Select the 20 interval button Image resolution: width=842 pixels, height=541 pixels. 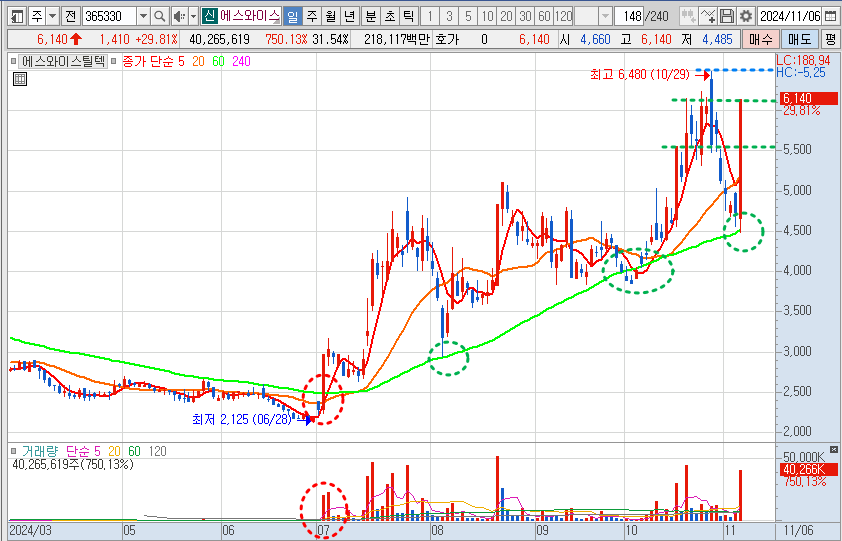point(506,17)
